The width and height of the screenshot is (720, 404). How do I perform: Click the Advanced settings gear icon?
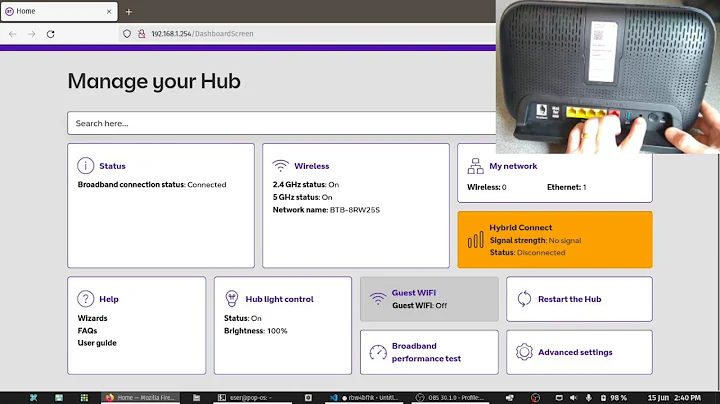point(524,352)
